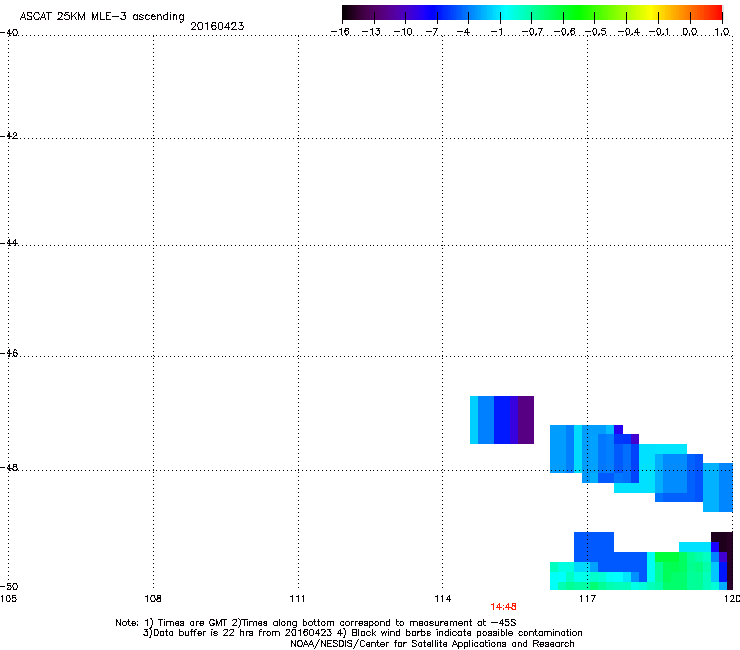Click the latitude axis label -50

(9, 586)
